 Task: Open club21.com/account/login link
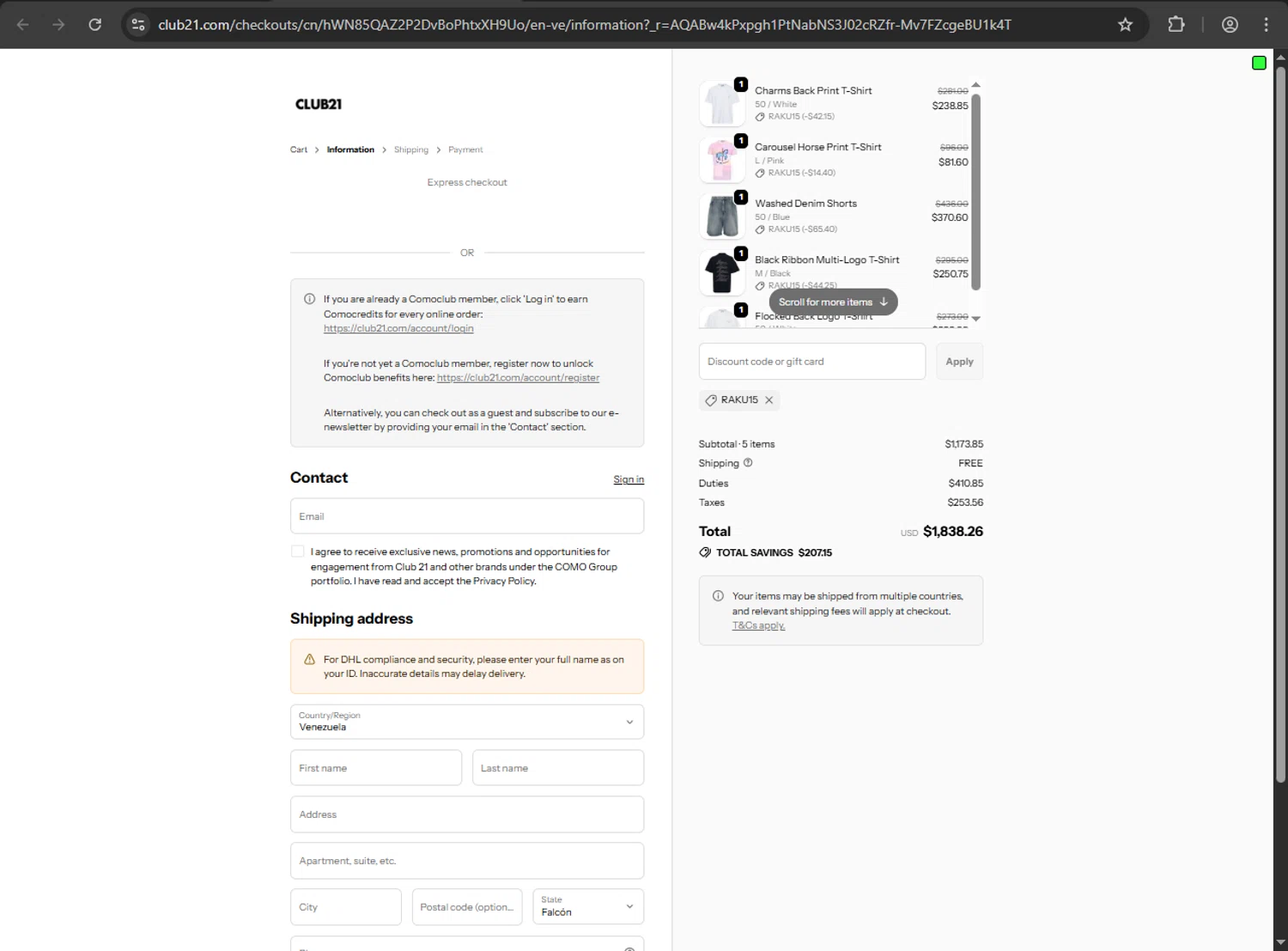pyautogui.click(x=398, y=328)
